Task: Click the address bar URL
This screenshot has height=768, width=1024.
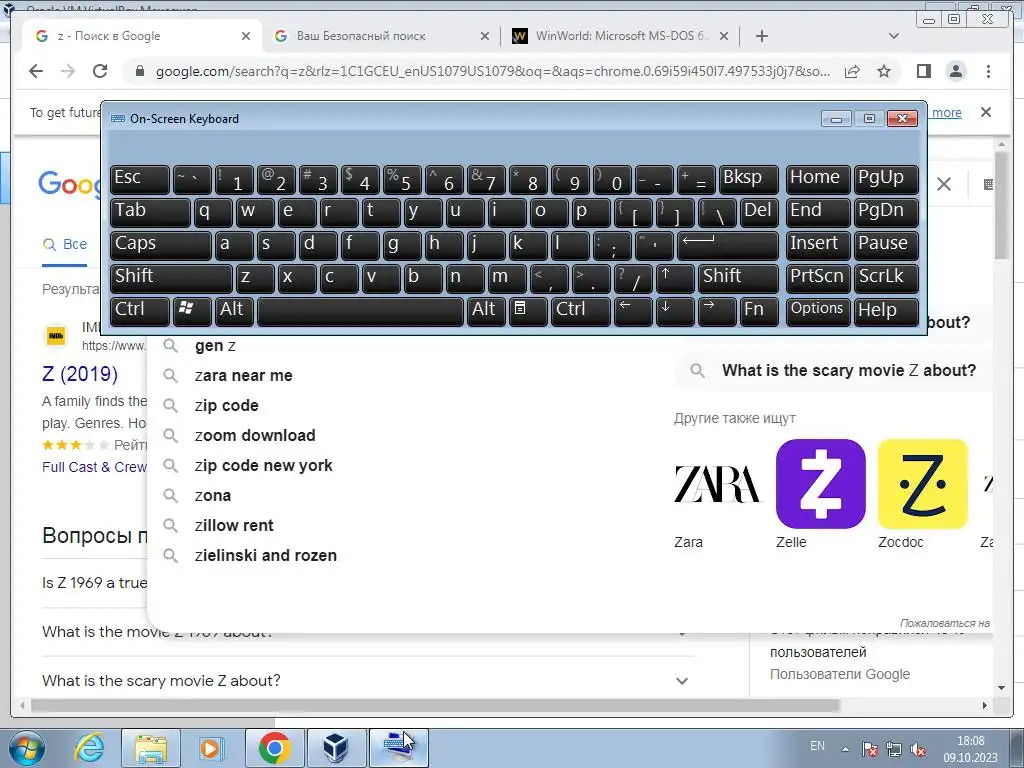Action: (x=493, y=71)
